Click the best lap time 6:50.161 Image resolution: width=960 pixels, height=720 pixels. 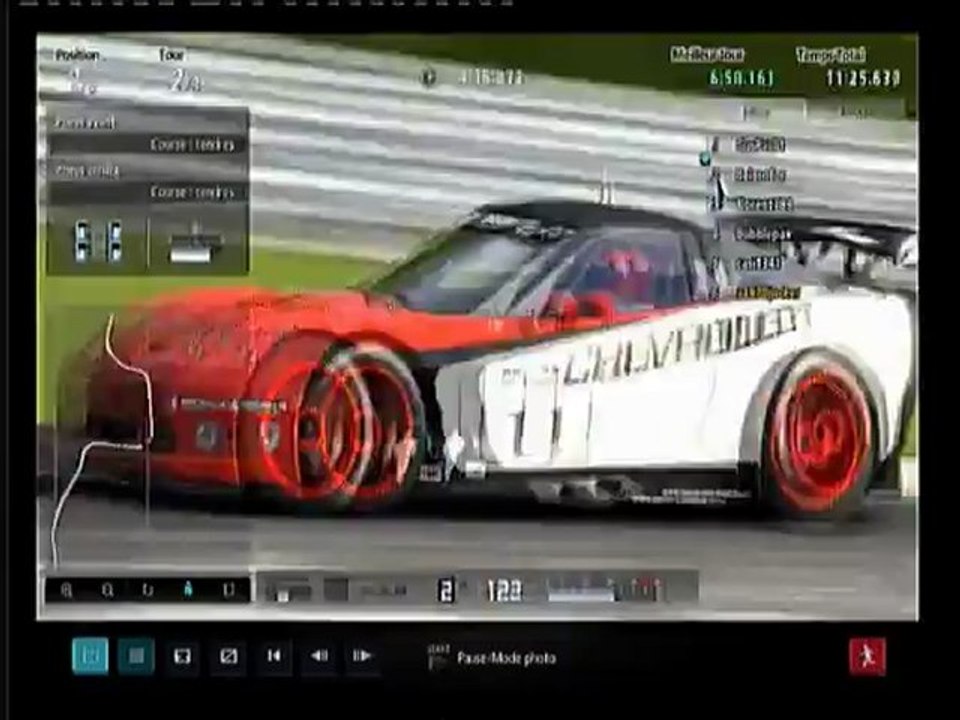pos(741,78)
